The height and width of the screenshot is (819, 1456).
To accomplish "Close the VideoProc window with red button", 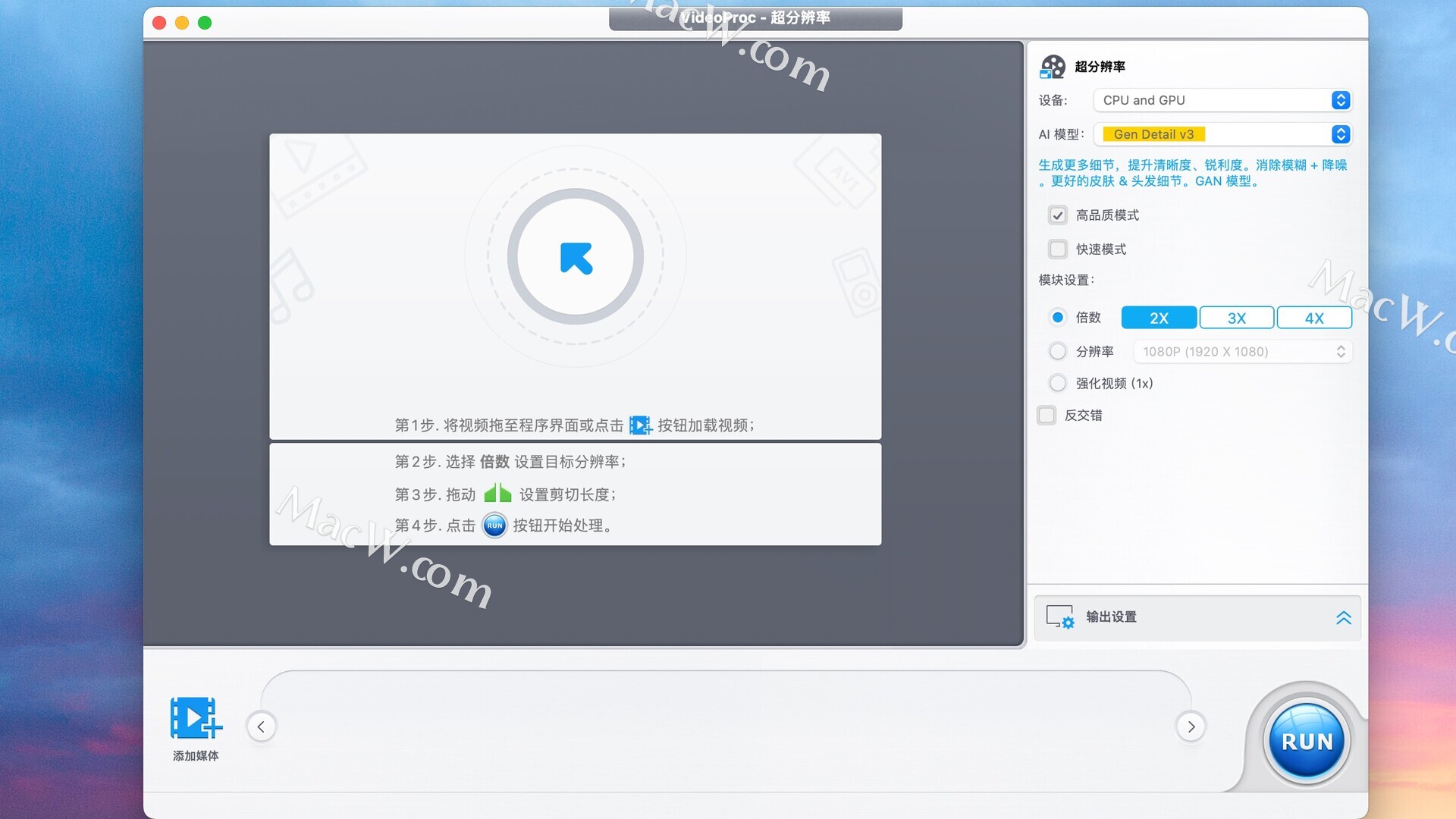I will tap(159, 23).
